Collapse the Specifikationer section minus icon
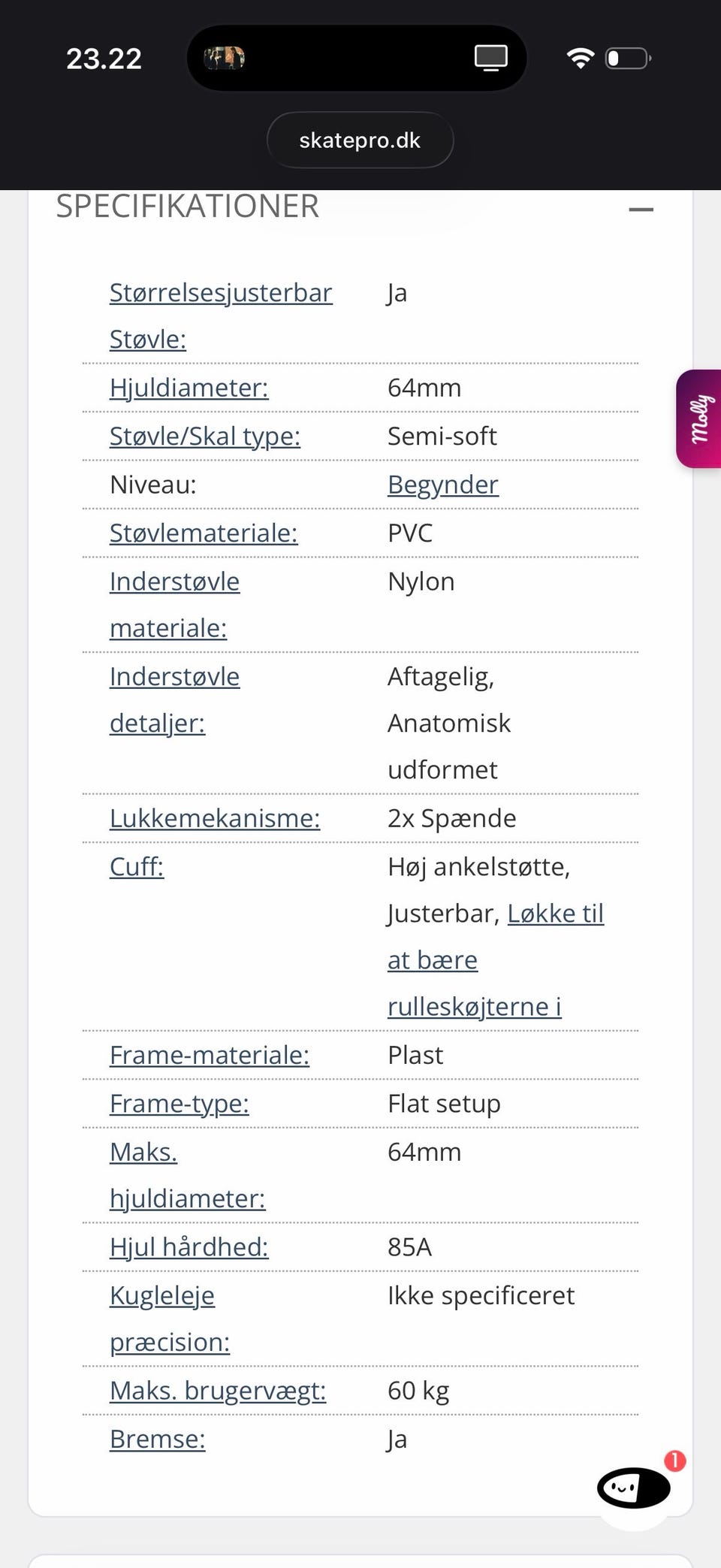 (x=641, y=210)
